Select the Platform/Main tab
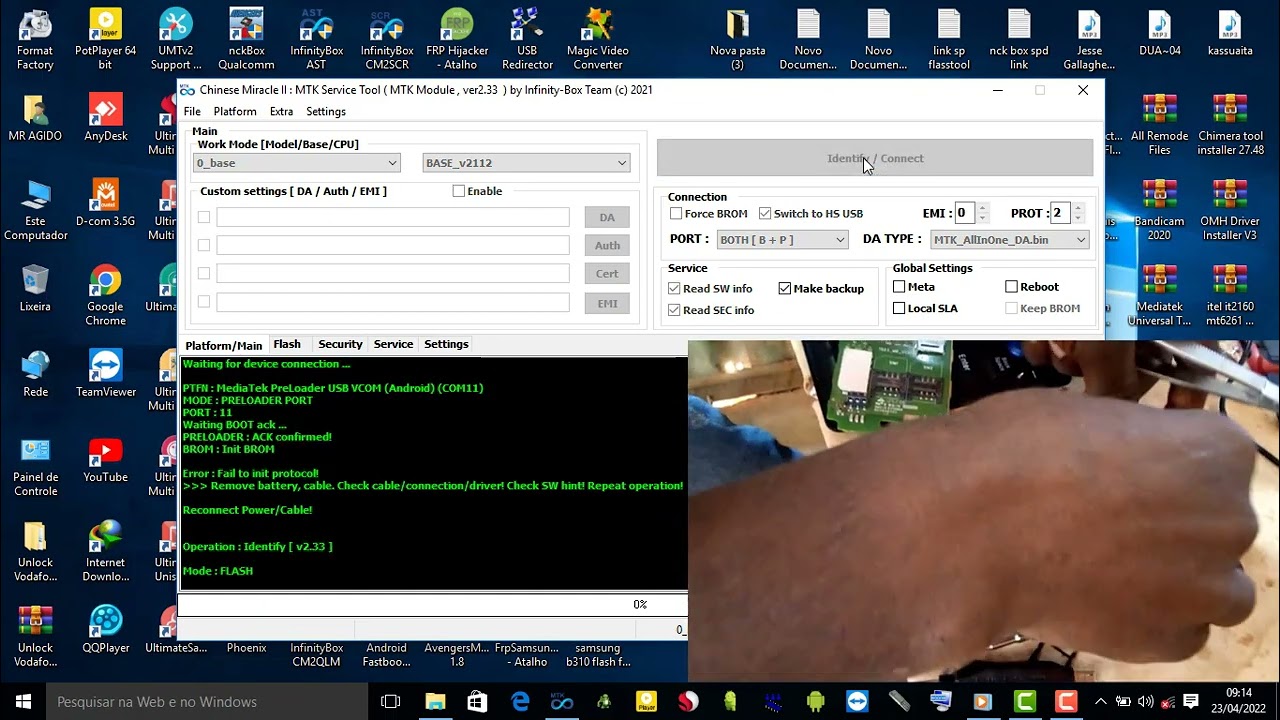This screenshot has height=720, width=1280. point(223,346)
